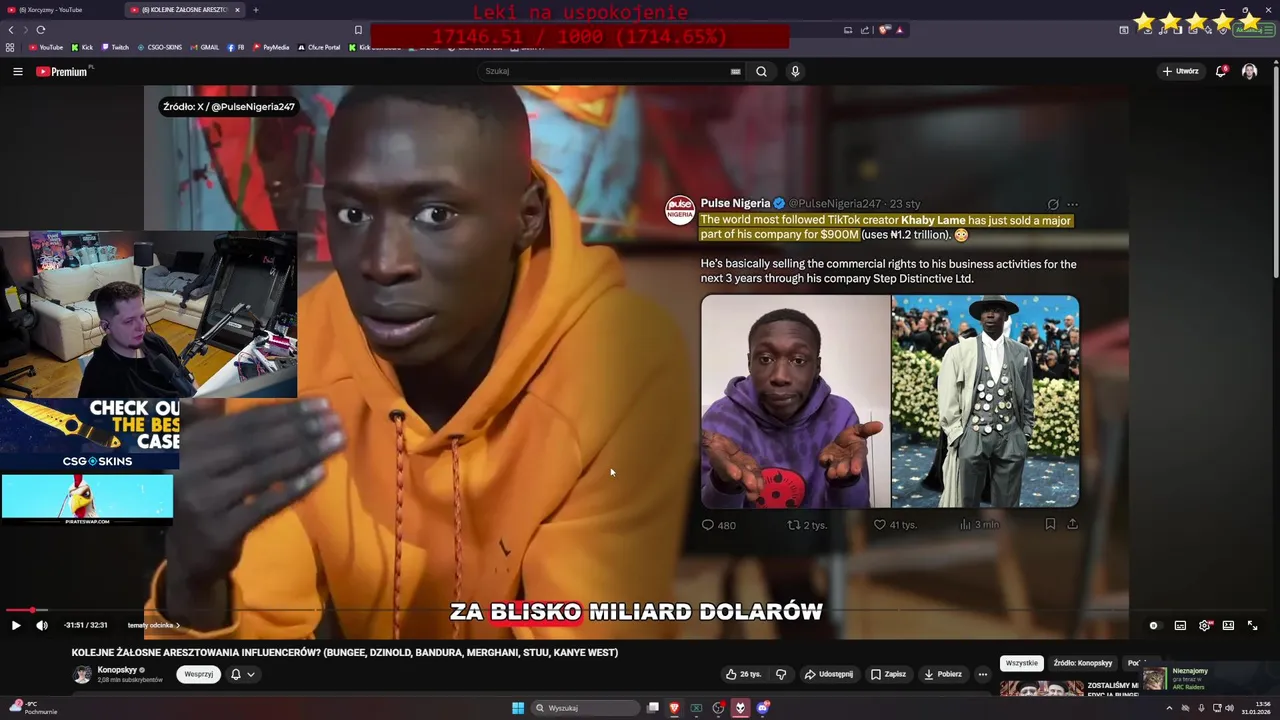Click the taskbar Wyszukaj search box
The width and height of the screenshot is (1280, 720).
585,708
